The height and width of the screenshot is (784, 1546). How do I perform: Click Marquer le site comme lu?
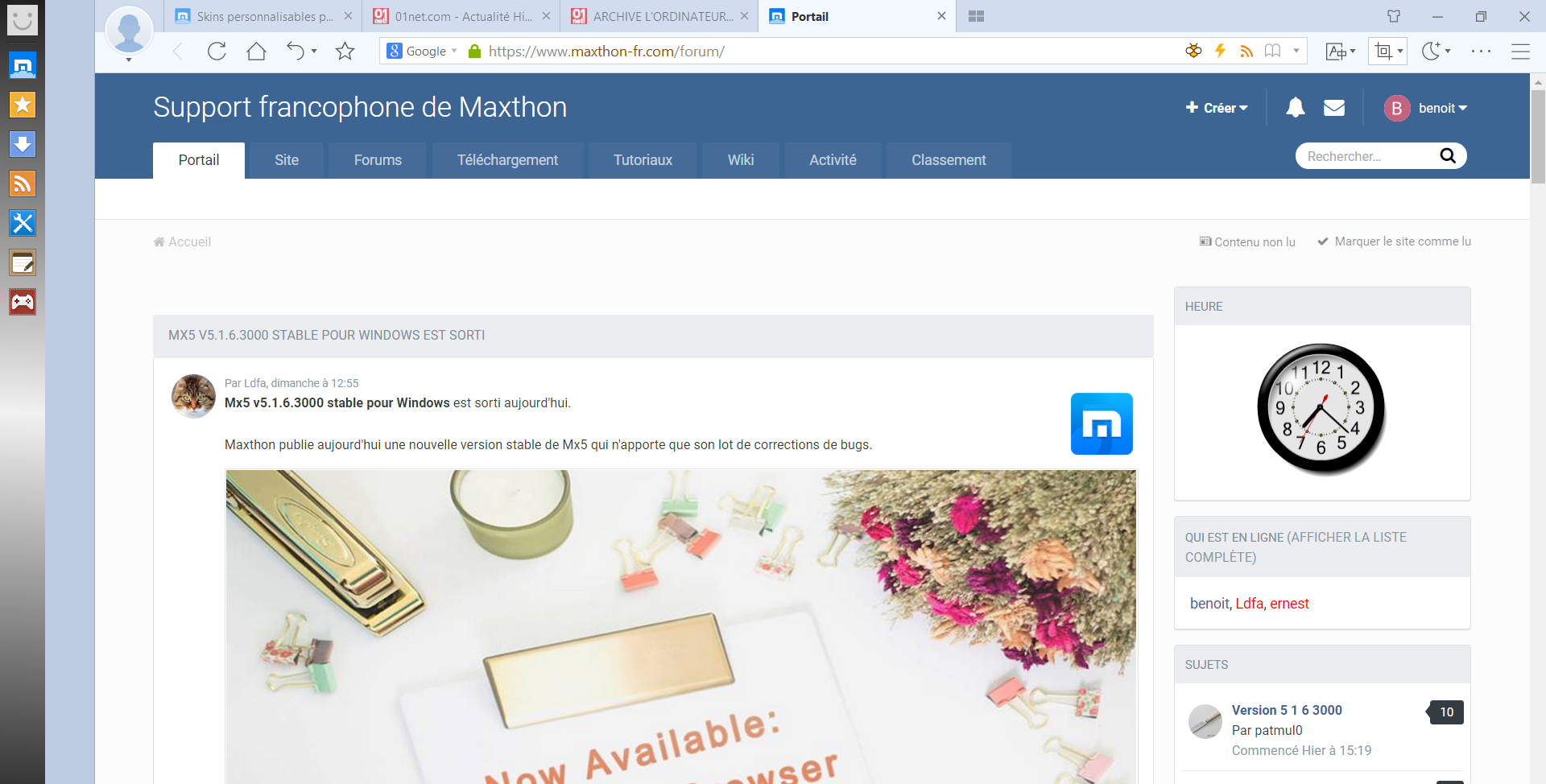[1394, 241]
